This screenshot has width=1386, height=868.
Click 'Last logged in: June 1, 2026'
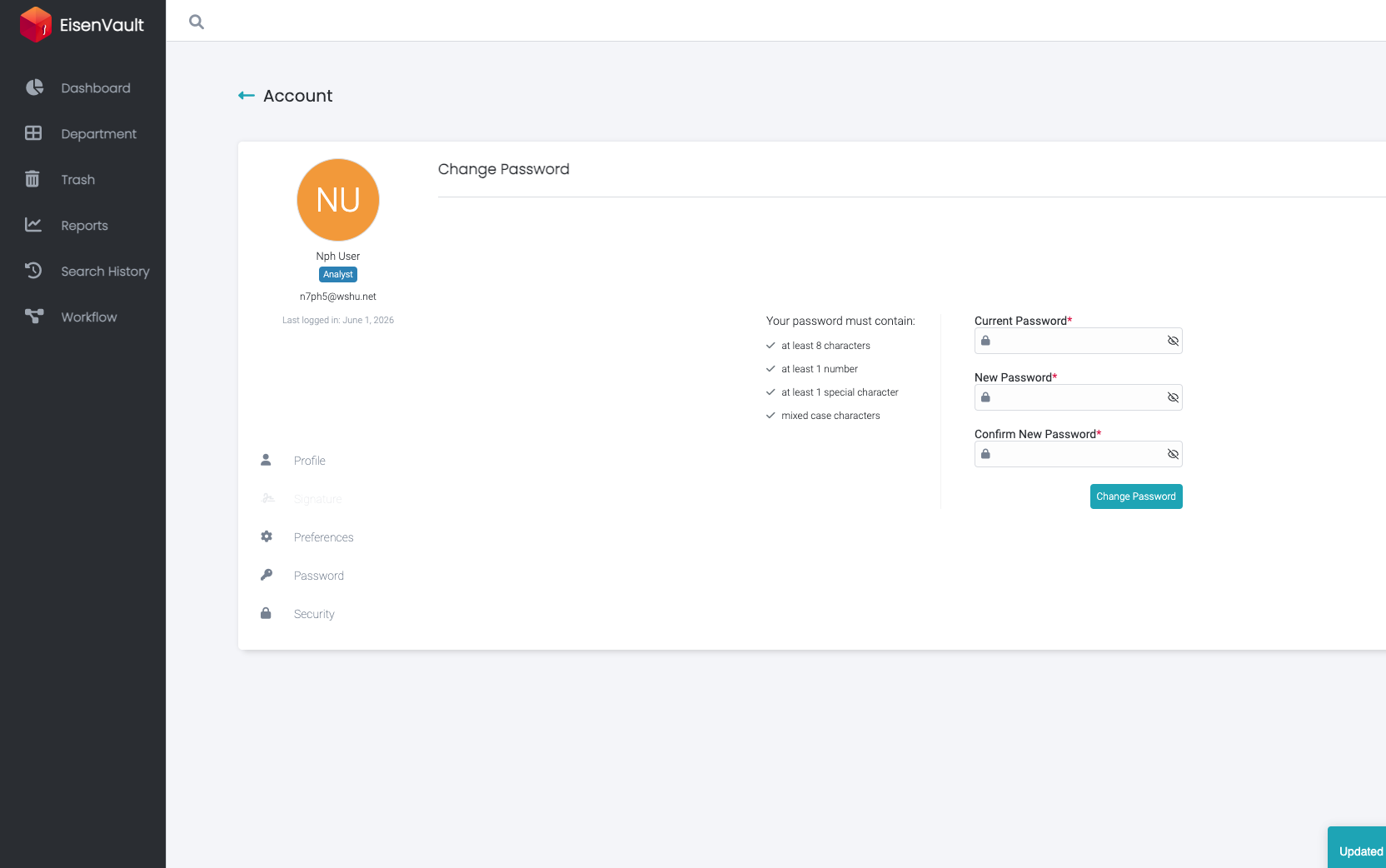tap(338, 320)
